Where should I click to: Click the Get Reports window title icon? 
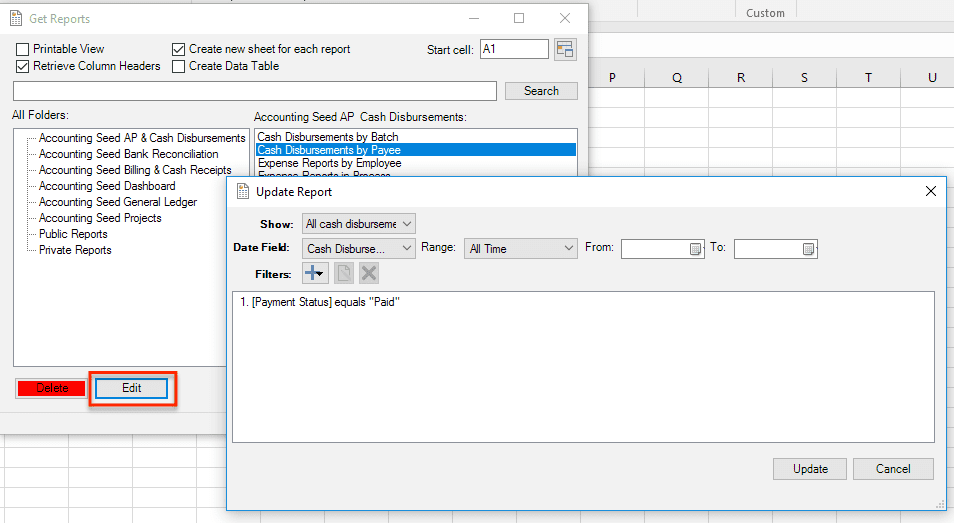tap(16, 19)
